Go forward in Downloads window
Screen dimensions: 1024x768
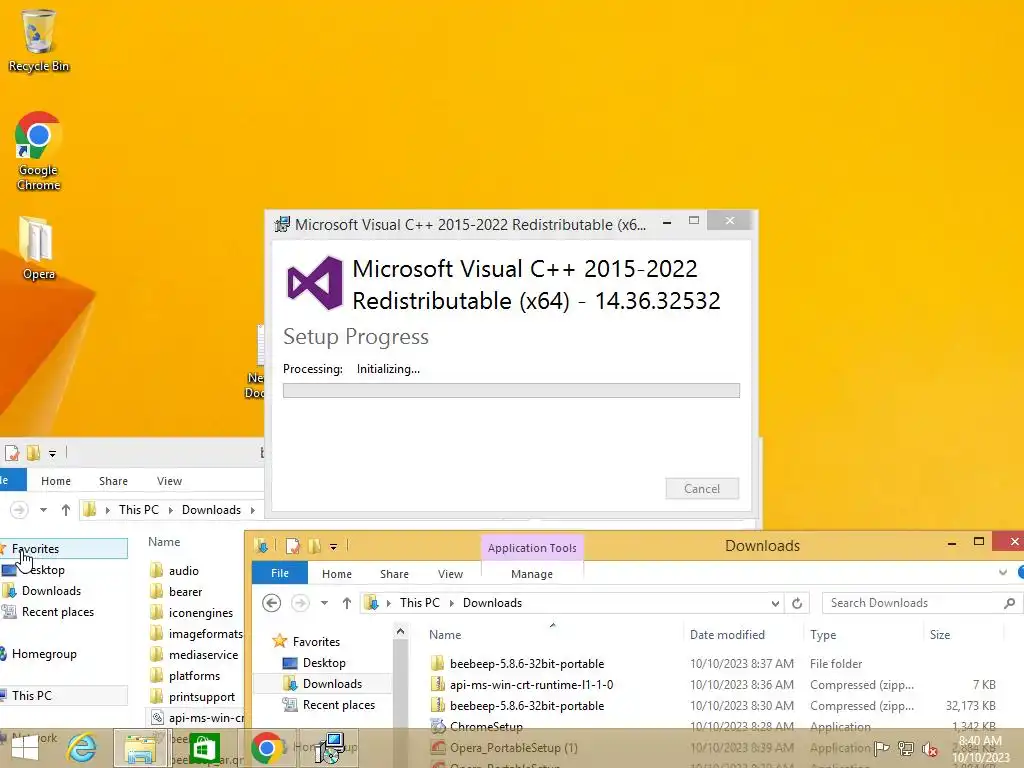(x=300, y=603)
